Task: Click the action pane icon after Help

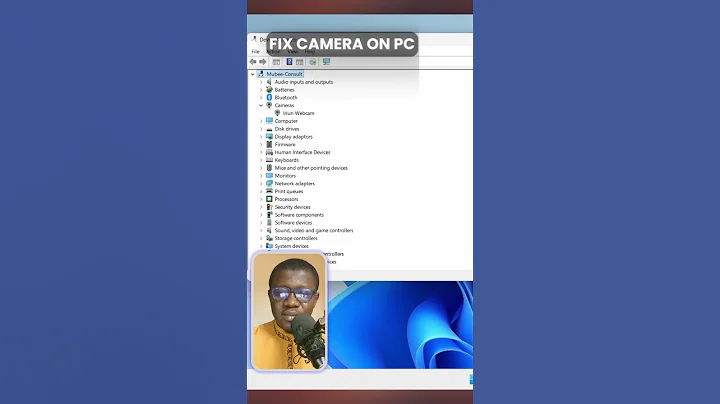Action: [299, 62]
